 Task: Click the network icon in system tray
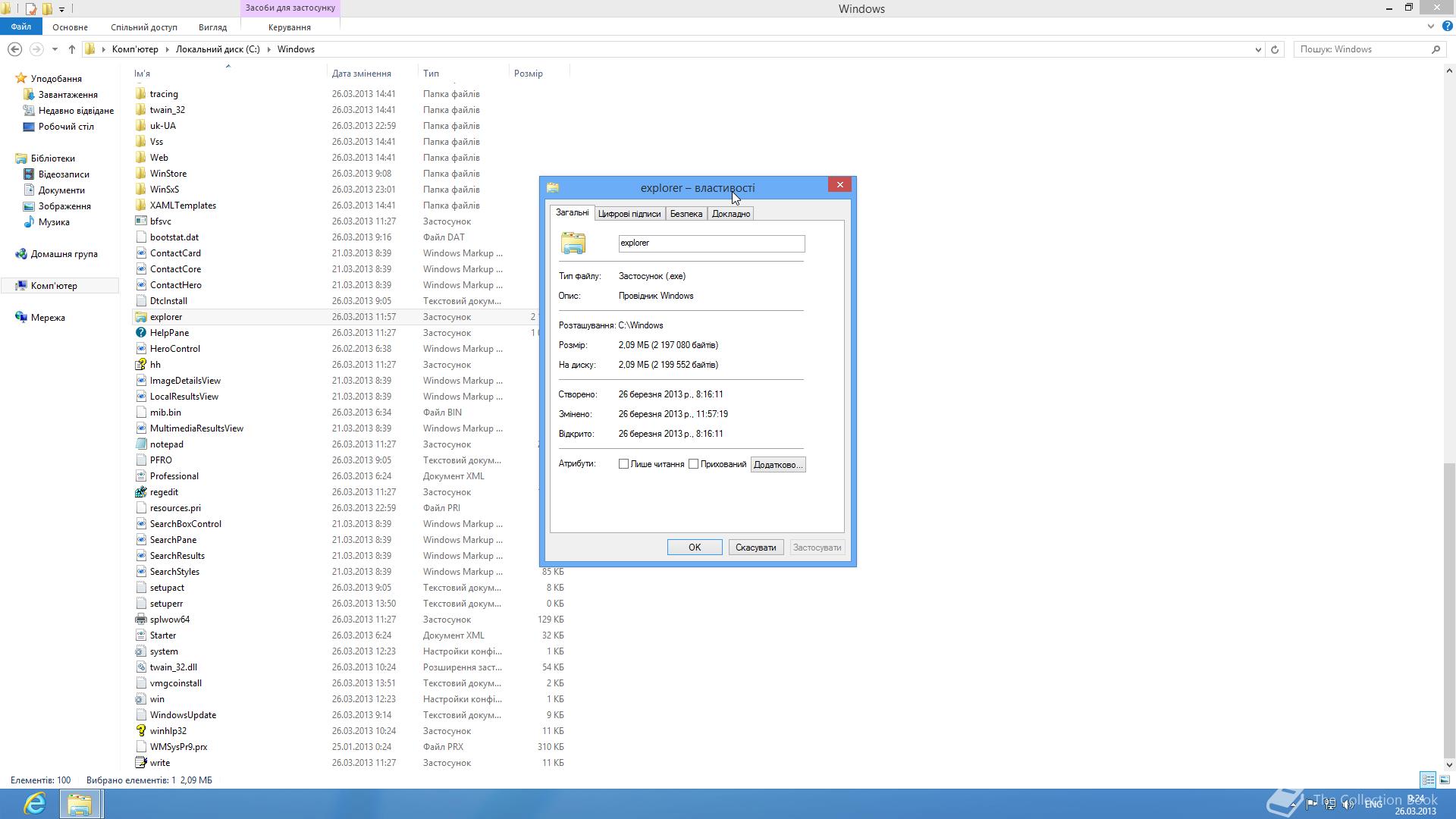(x=1330, y=804)
